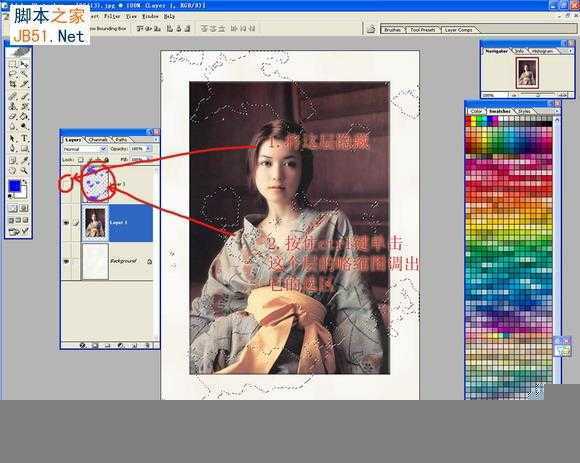The width and height of the screenshot is (580, 463).
Task: Click the top Layer 1 thumbnail
Action: 95,184
